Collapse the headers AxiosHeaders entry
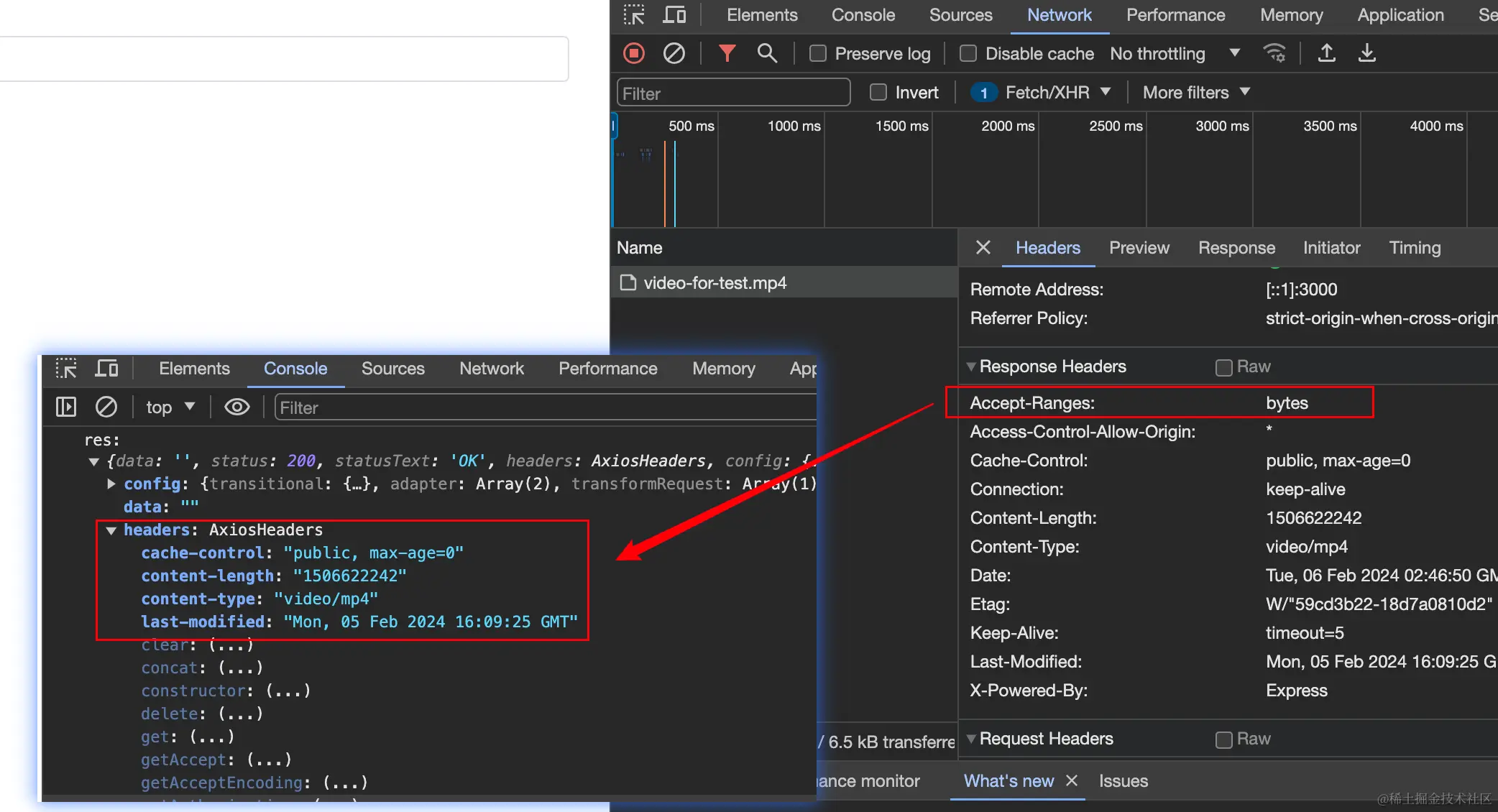 pyautogui.click(x=111, y=530)
